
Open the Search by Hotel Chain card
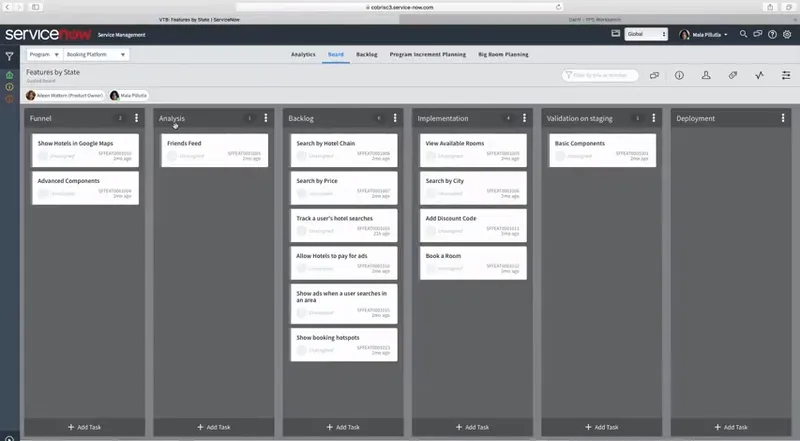point(344,150)
